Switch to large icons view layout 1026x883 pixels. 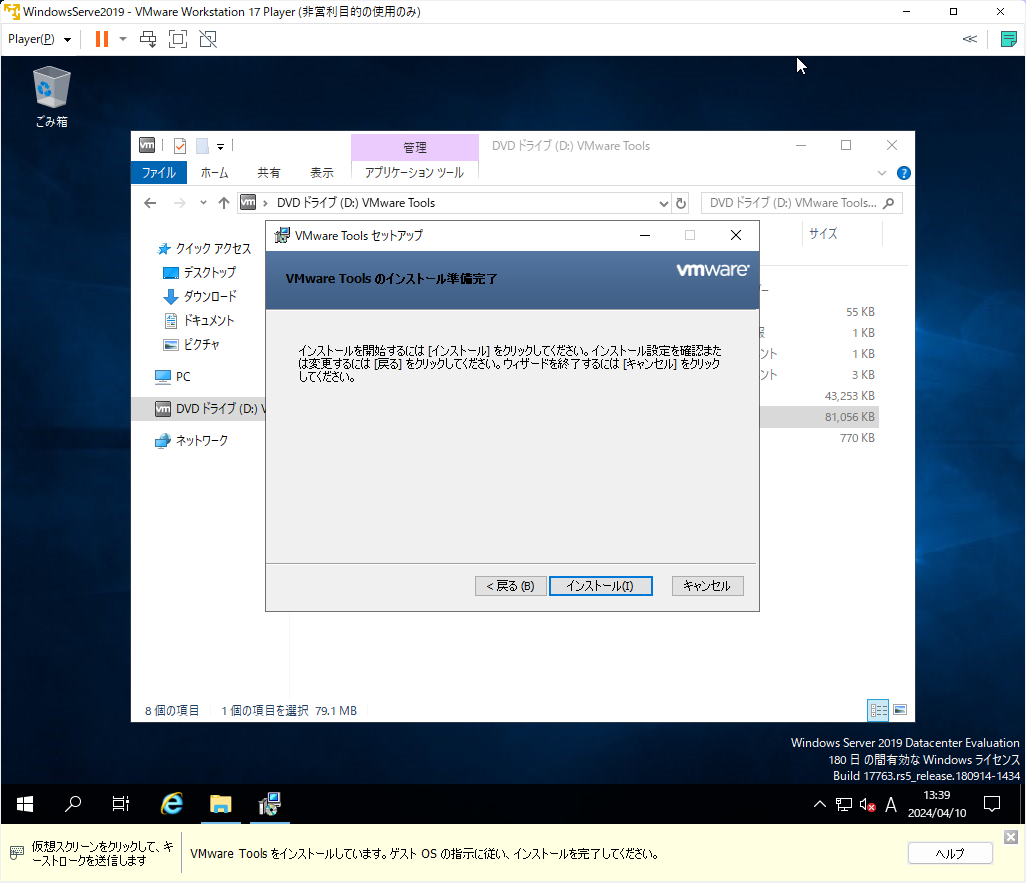tap(900, 710)
